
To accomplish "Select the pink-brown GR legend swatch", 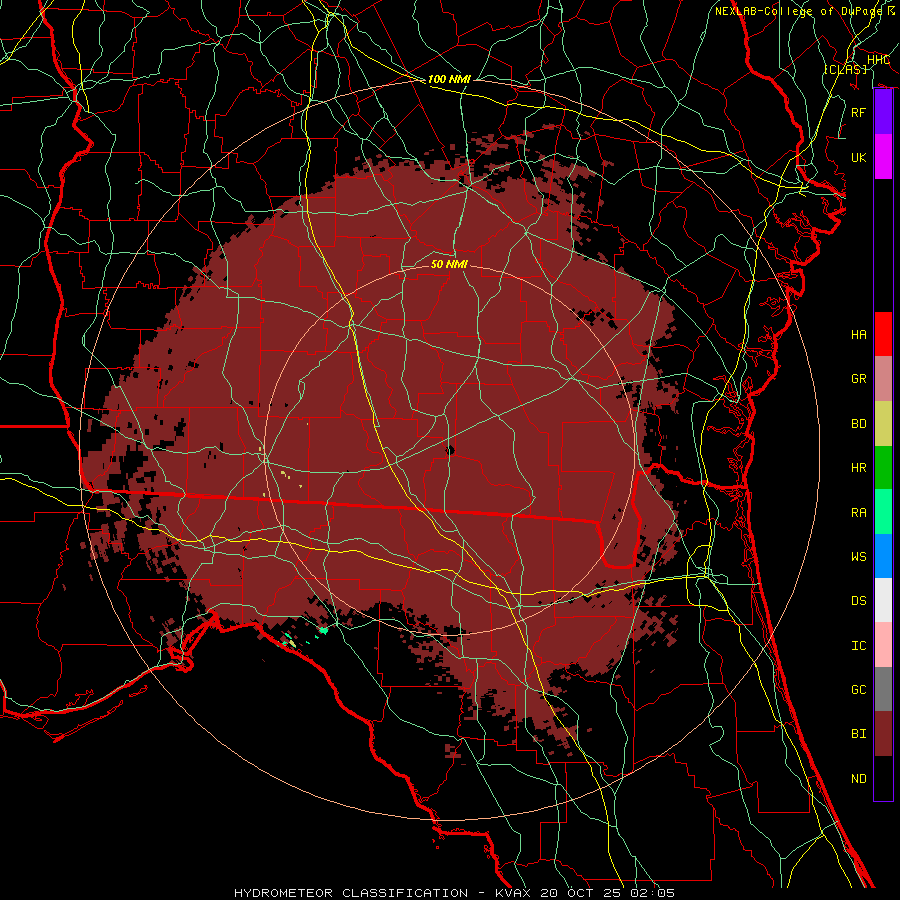I will pos(883,379).
